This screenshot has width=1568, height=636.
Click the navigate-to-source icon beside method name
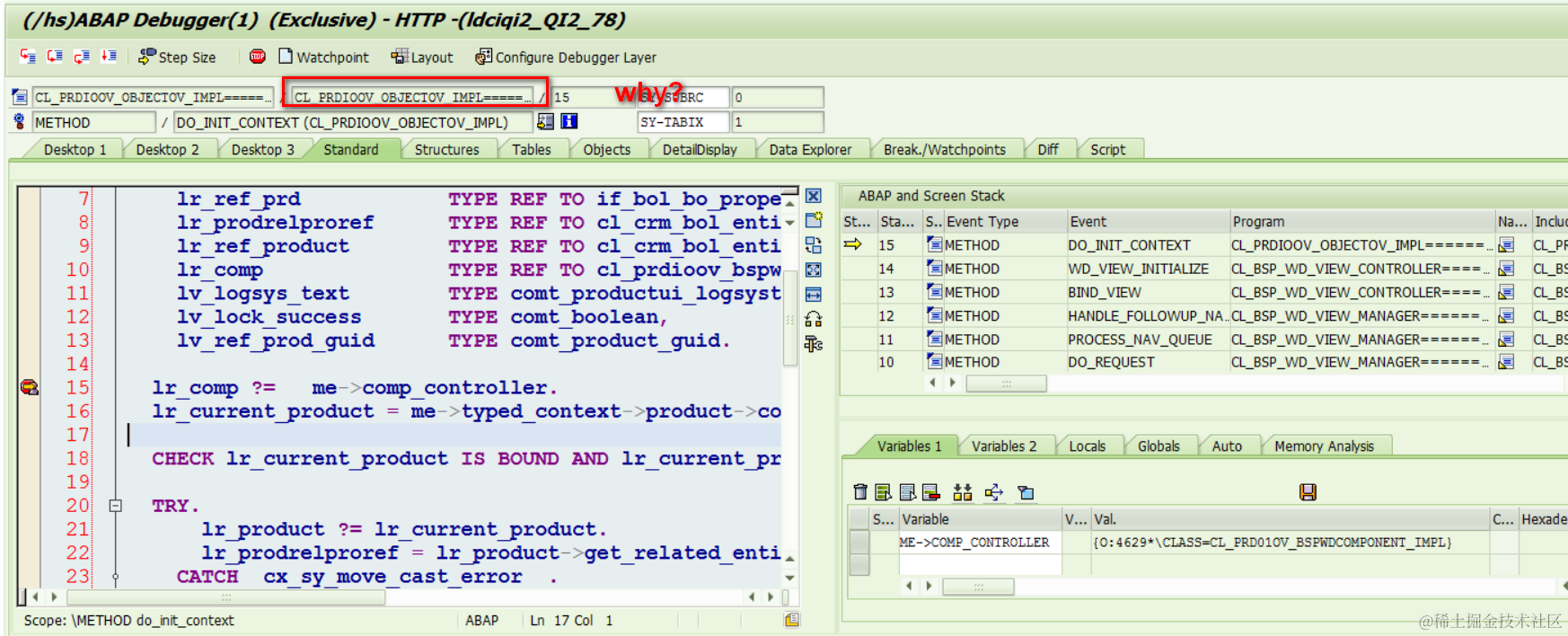tap(545, 121)
